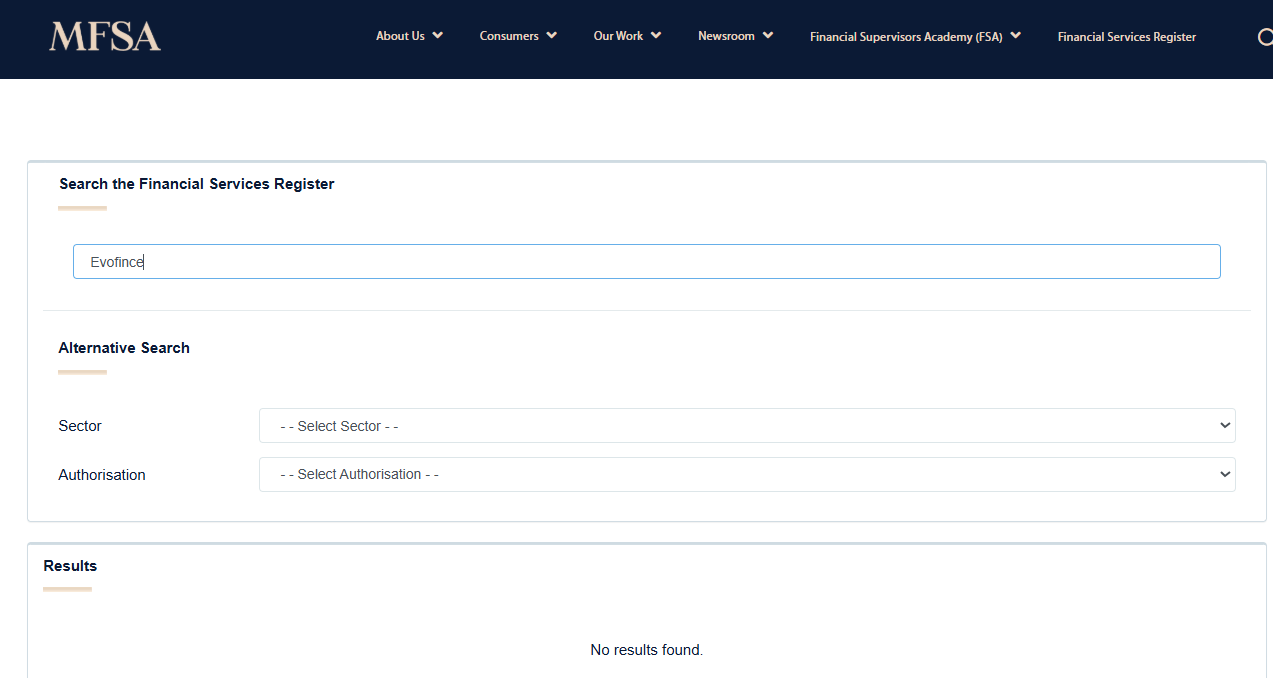Image resolution: width=1273 pixels, height=678 pixels.
Task: Expand the Select Sector dropdown
Action: [x=746, y=426]
